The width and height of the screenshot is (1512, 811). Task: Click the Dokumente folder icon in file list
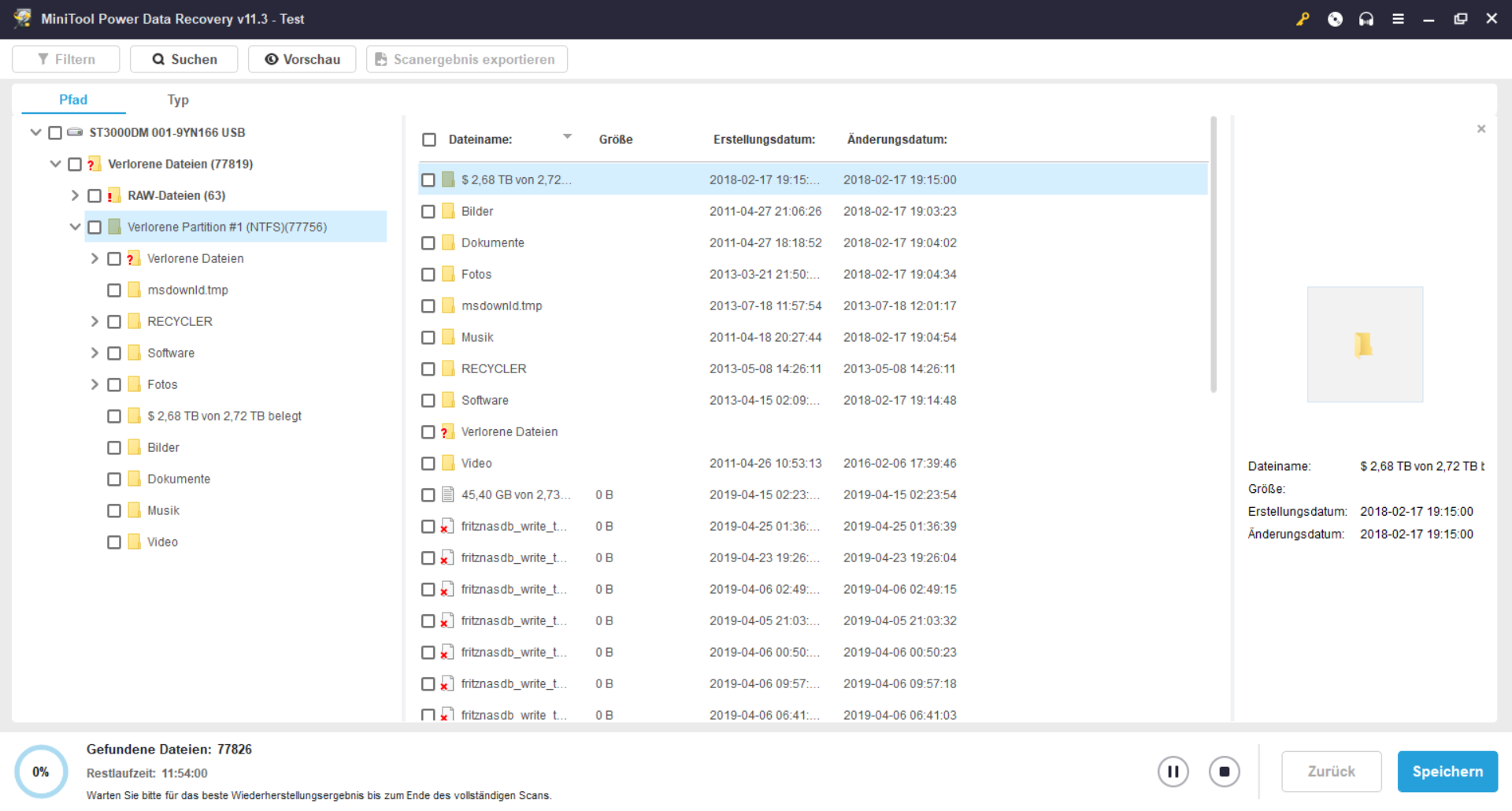pos(448,243)
